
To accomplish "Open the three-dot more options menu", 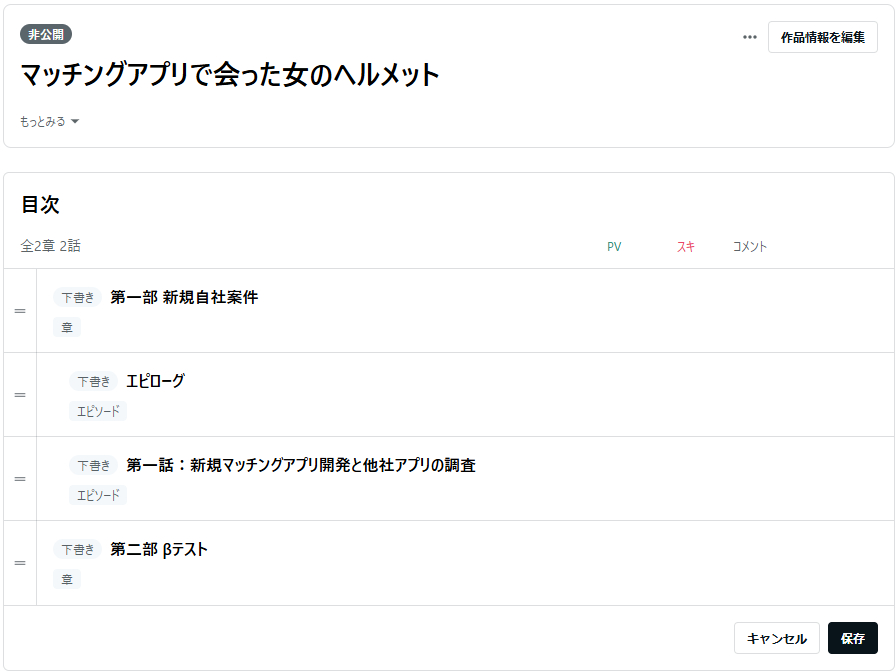I will pos(749,38).
